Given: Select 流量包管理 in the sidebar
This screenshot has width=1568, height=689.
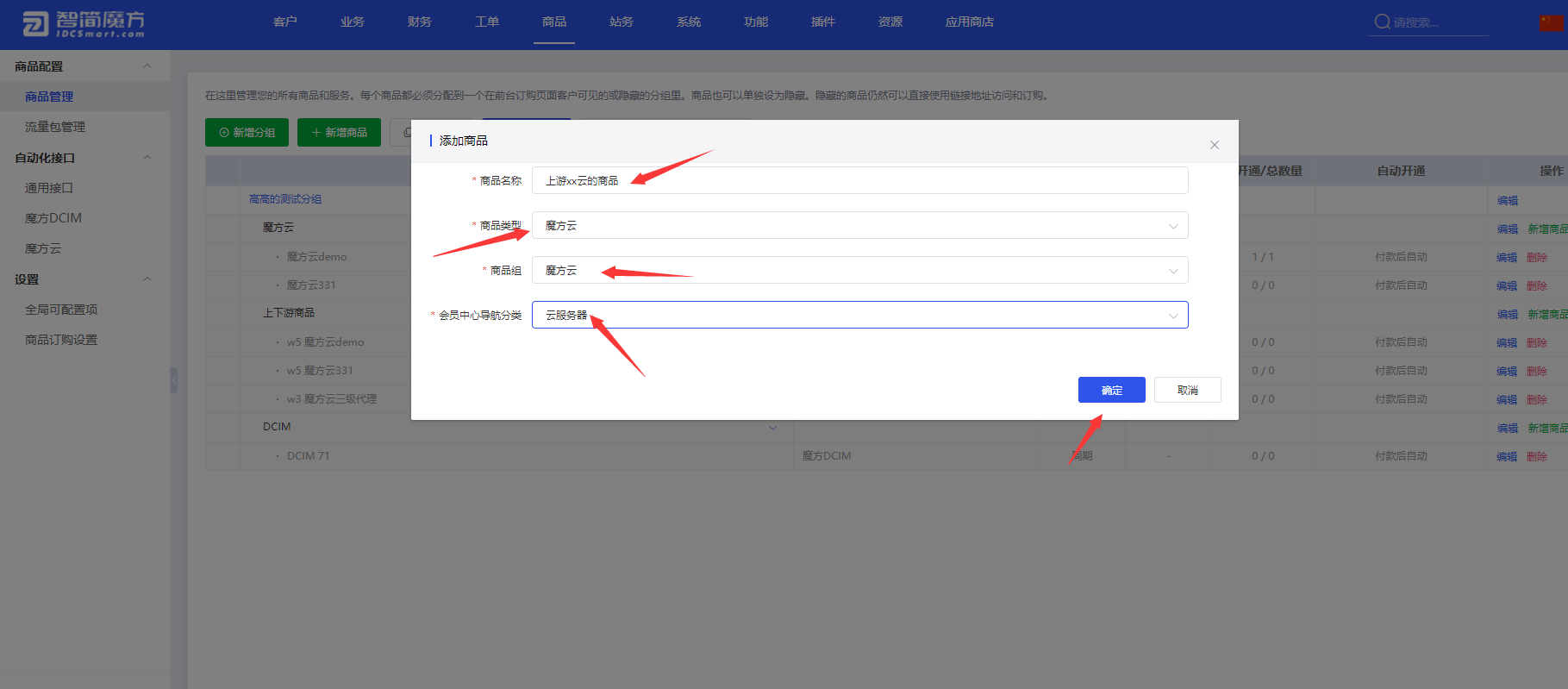Looking at the screenshot, I should pyautogui.click(x=55, y=127).
